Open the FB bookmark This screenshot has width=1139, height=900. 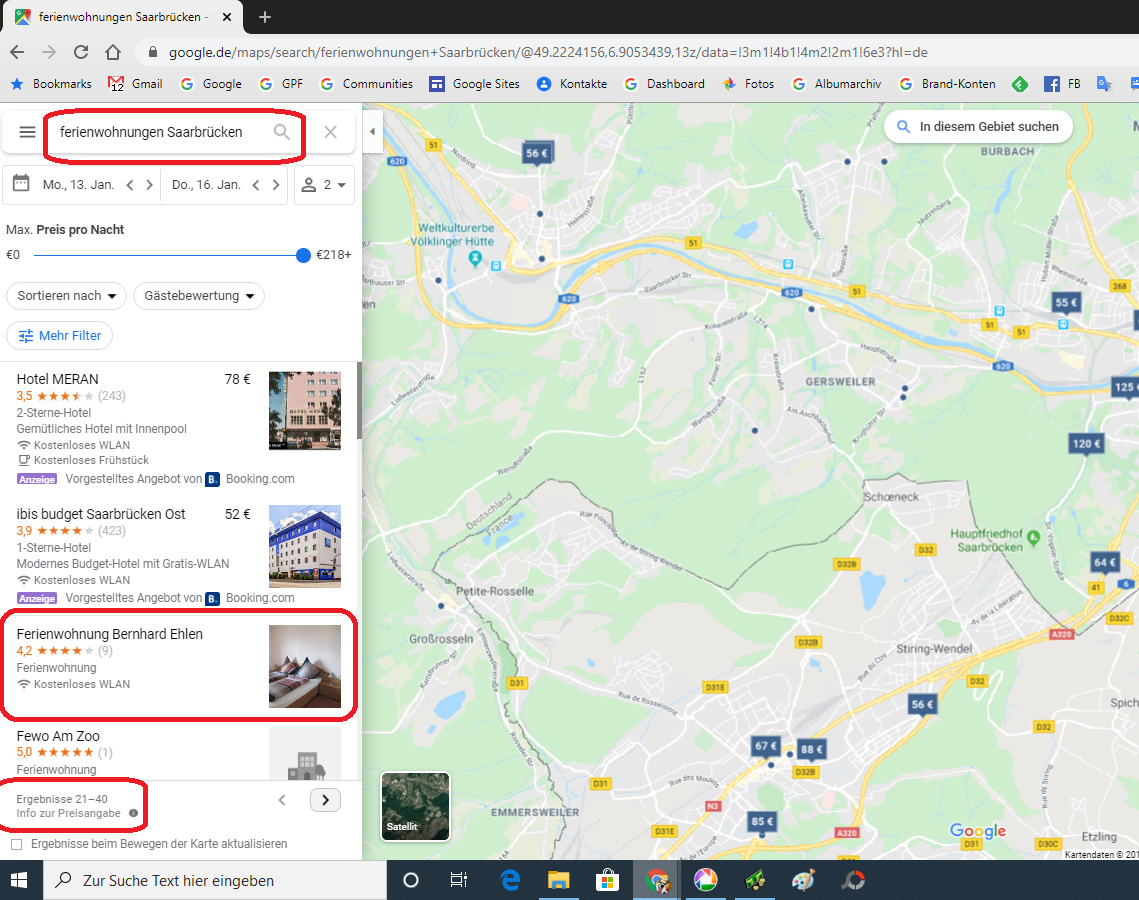(x=1062, y=84)
